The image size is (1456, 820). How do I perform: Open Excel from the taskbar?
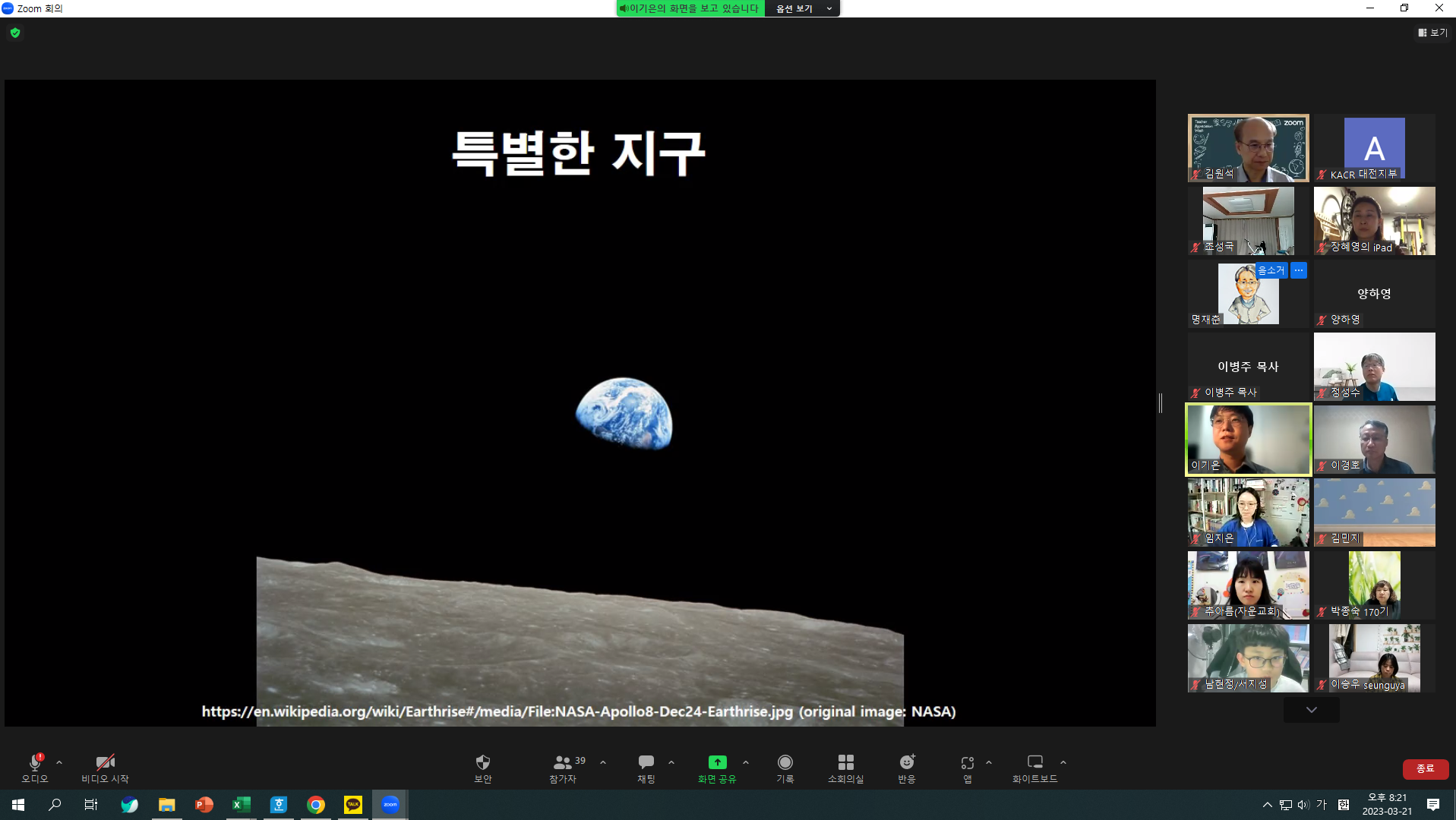[241, 805]
